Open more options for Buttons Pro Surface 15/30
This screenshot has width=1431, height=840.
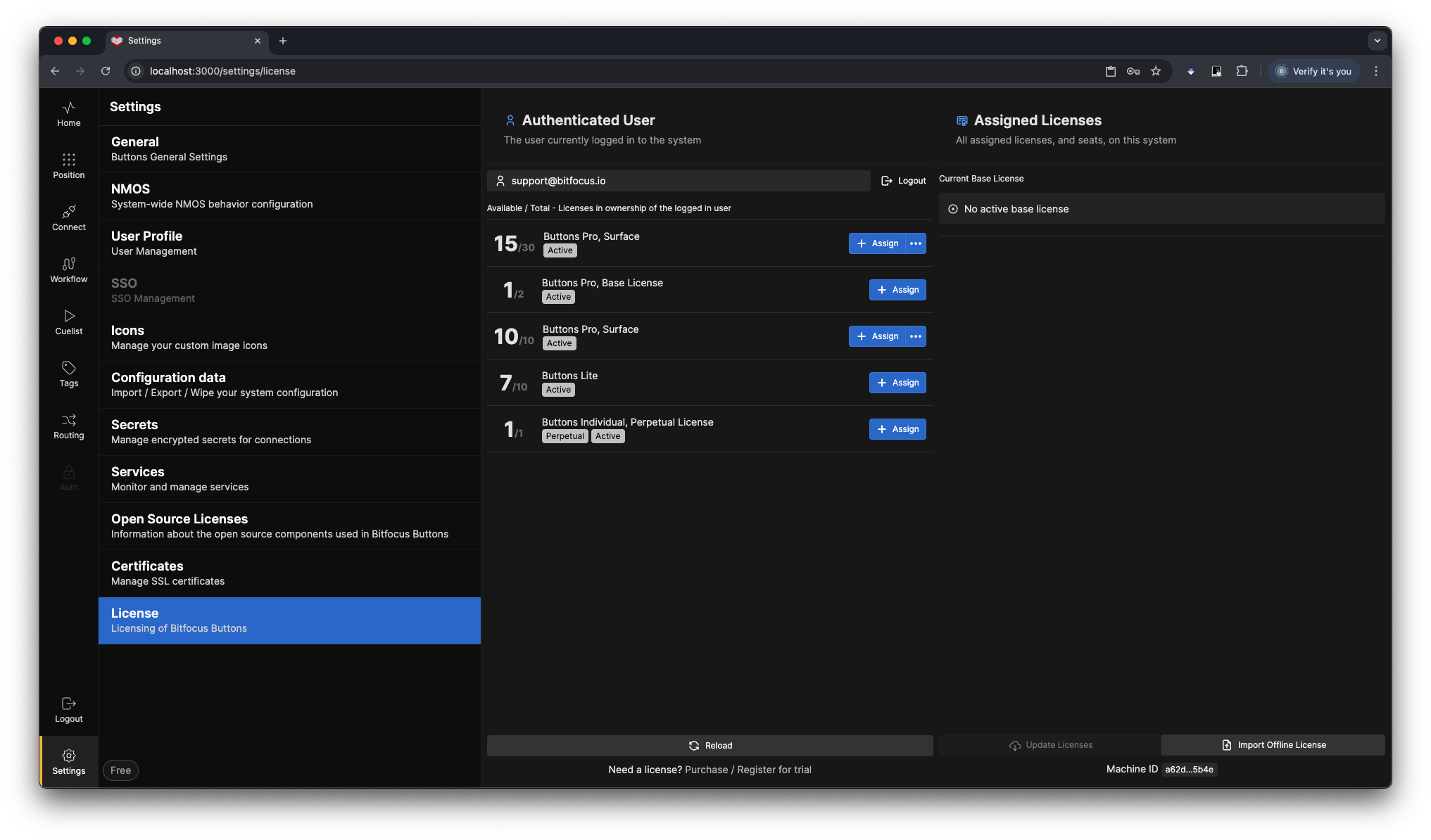coord(916,243)
